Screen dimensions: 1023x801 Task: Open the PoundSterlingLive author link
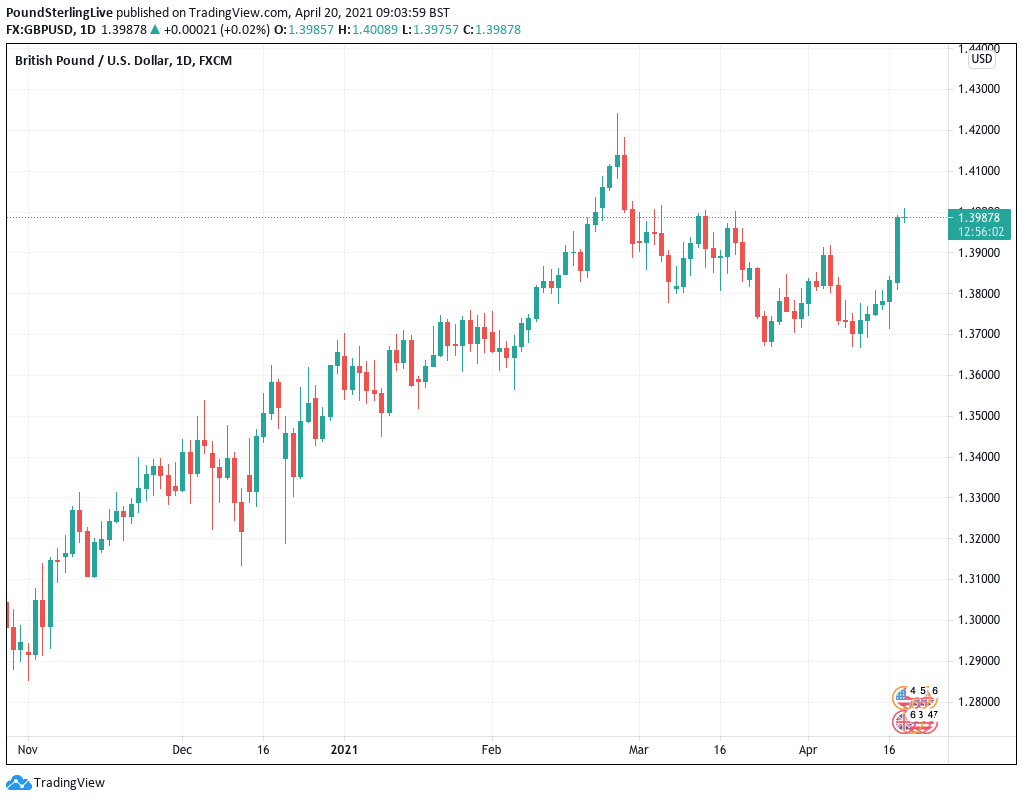(58, 12)
